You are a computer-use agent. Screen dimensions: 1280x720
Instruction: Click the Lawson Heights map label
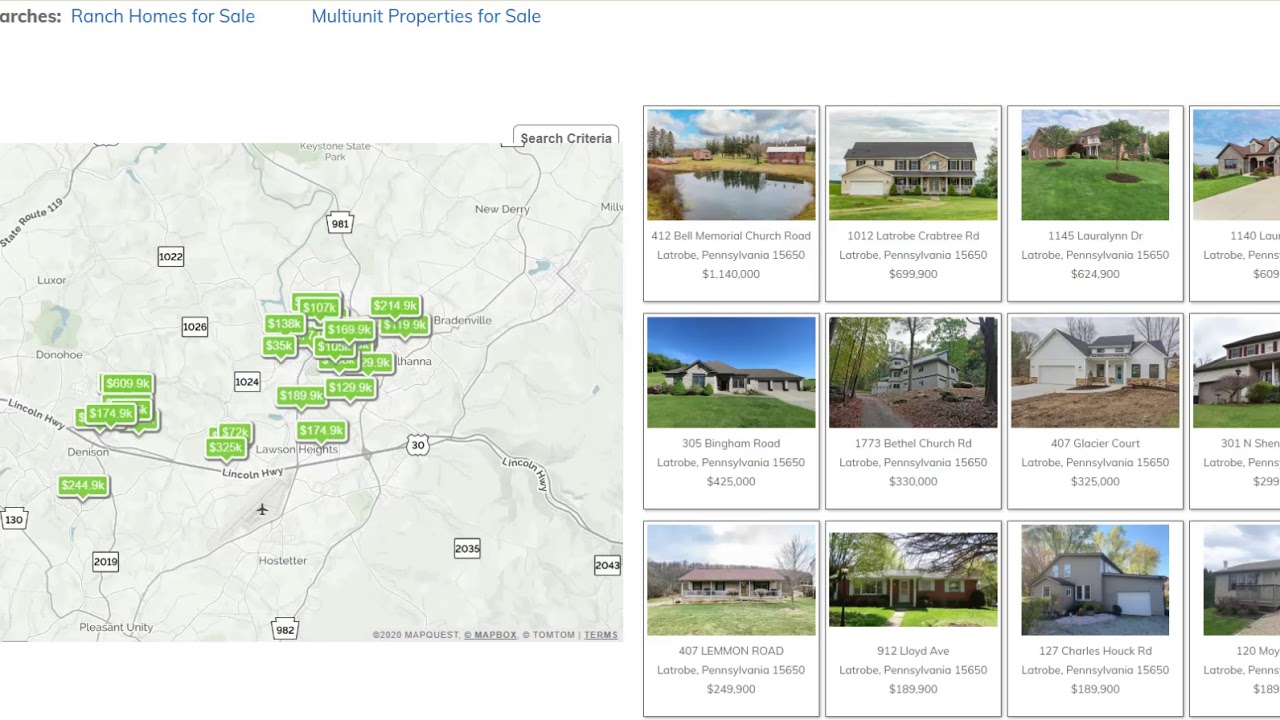297,450
